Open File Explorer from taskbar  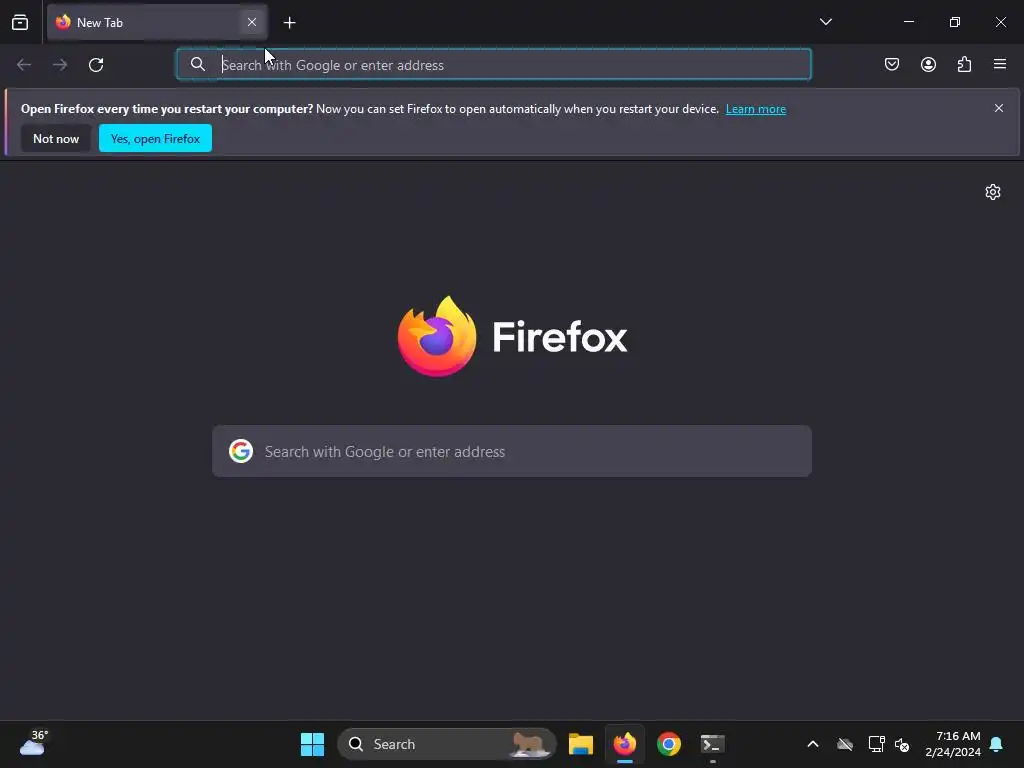(581, 744)
